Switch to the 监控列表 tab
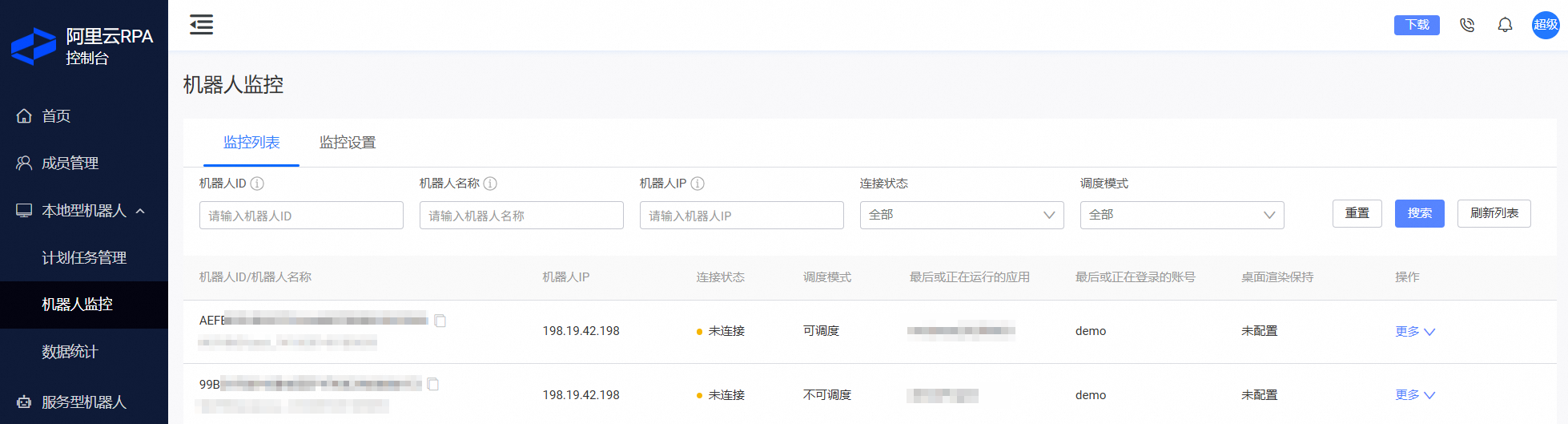Screen dimensions: 1568x424 coord(251,143)
